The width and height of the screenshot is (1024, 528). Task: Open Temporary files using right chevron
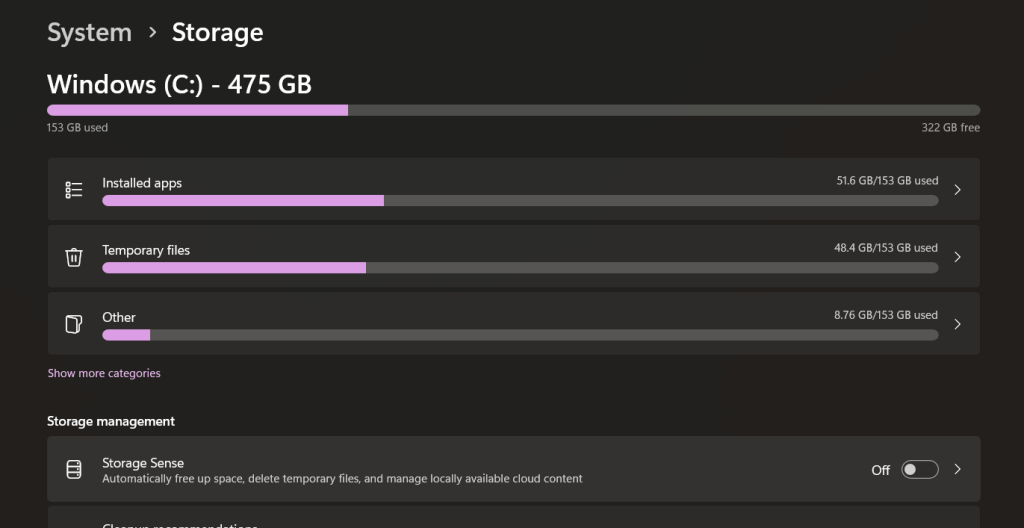click(957, 257)
